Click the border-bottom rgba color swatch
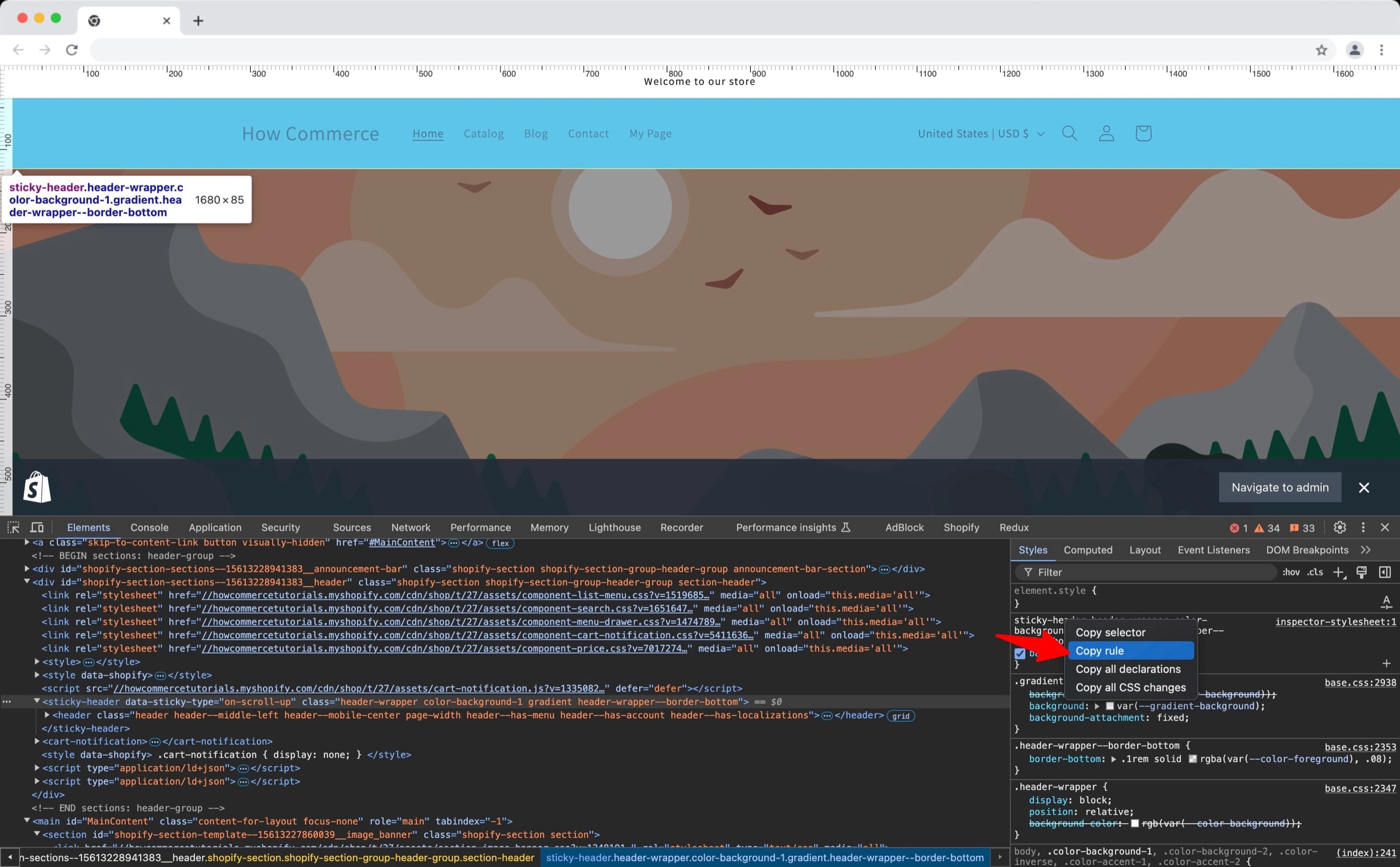The image size is (1400, 867). tap(1193, 759)
